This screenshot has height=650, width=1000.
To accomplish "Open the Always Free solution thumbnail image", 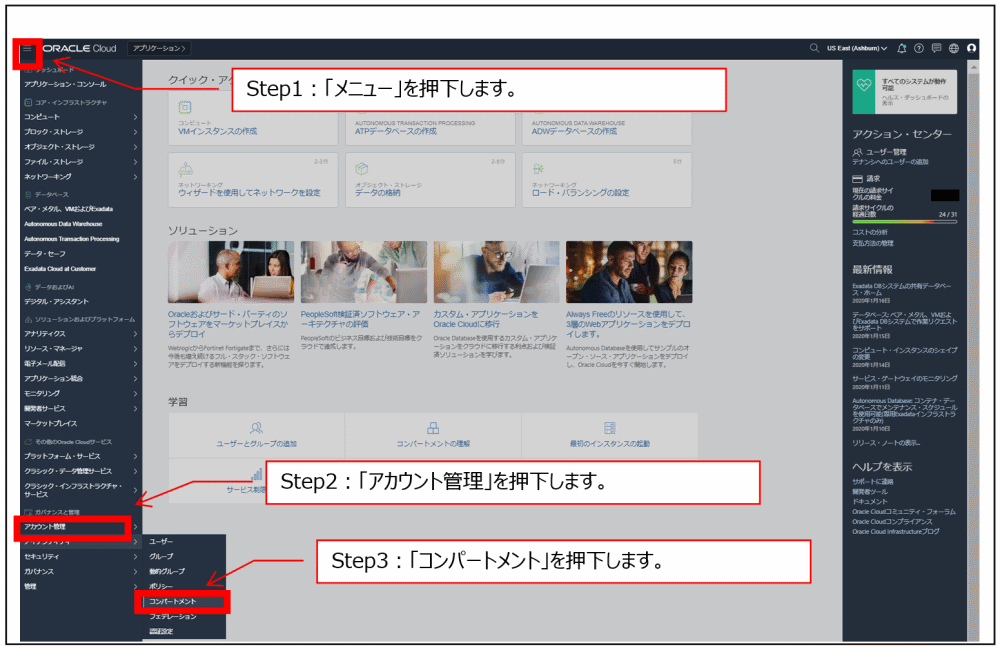I will [629, 272].
